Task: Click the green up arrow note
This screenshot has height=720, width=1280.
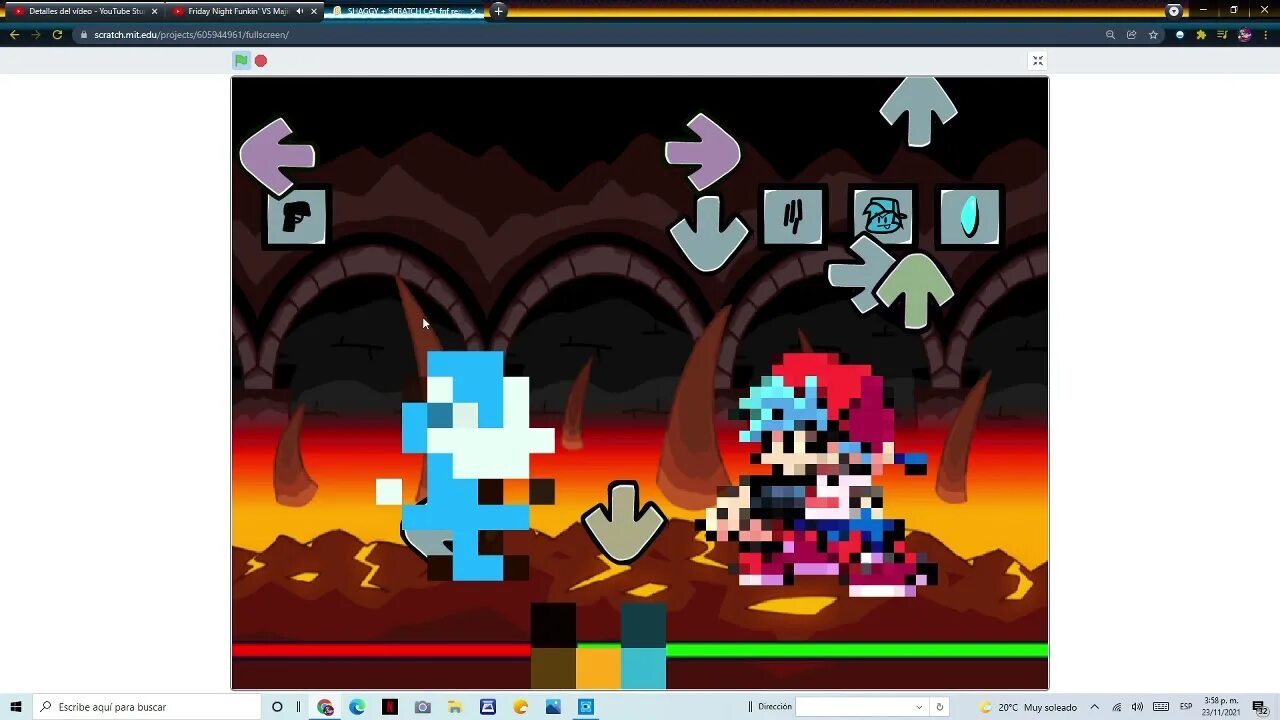Action: [x=914, y=291]
